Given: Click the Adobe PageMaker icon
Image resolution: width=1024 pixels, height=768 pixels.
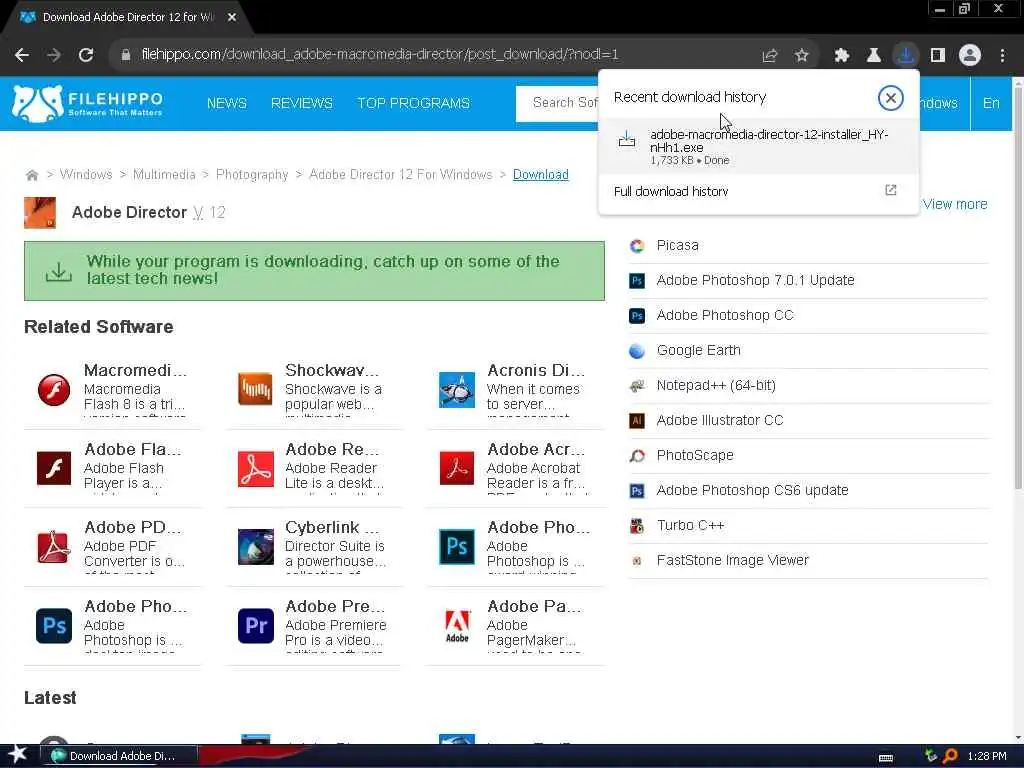Looking at the screenshot, I should pos(456,626).
